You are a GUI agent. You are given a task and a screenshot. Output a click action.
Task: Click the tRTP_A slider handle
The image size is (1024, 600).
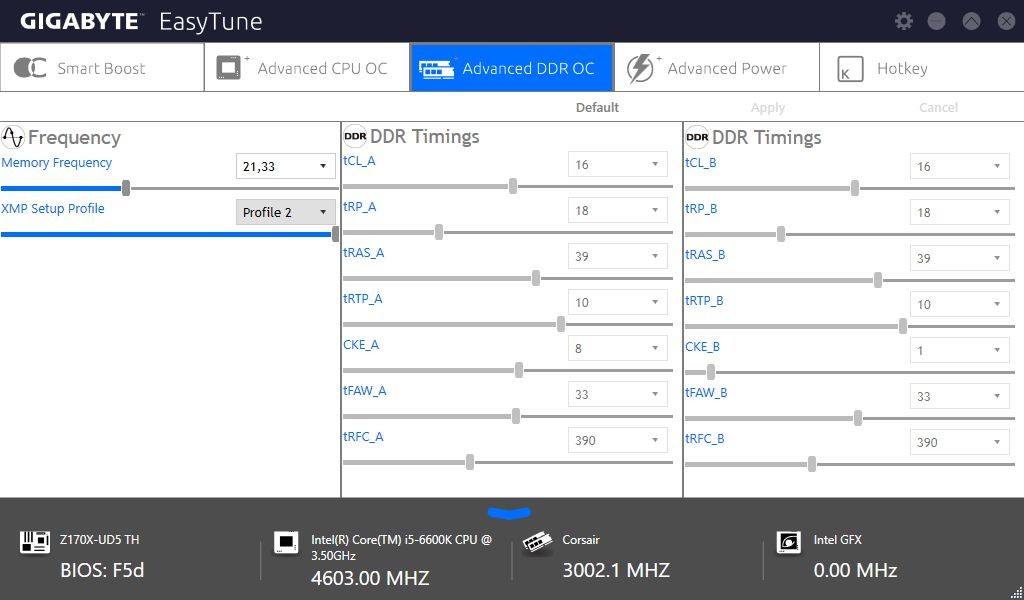[560, 324]
